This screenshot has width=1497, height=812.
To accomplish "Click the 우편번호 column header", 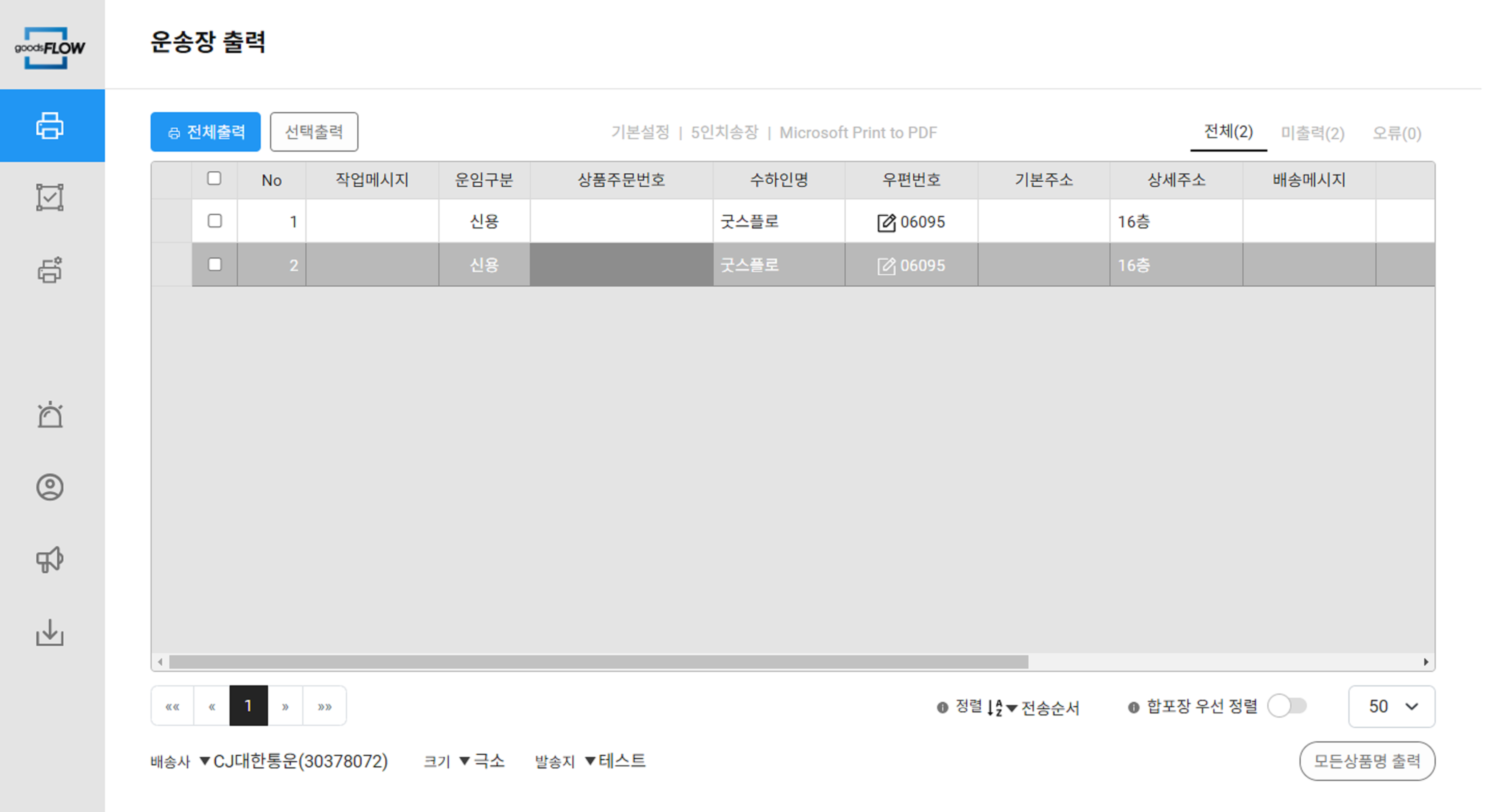I will [x=911, y=180].
